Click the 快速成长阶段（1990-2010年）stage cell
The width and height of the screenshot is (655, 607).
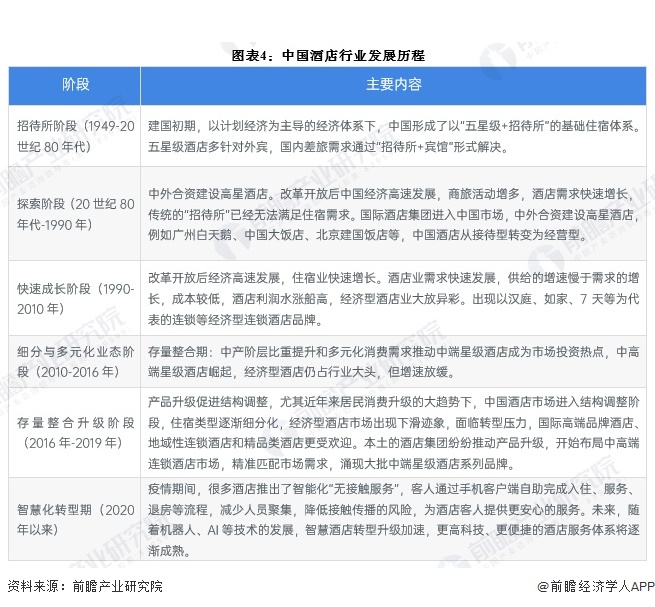point(75,298)
